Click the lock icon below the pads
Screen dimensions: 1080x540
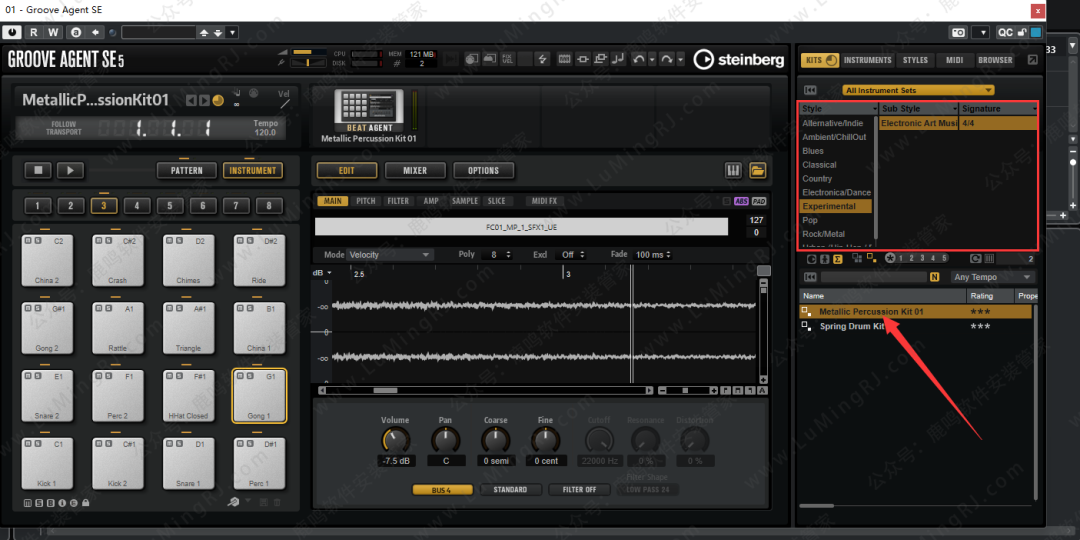[85, 503]
